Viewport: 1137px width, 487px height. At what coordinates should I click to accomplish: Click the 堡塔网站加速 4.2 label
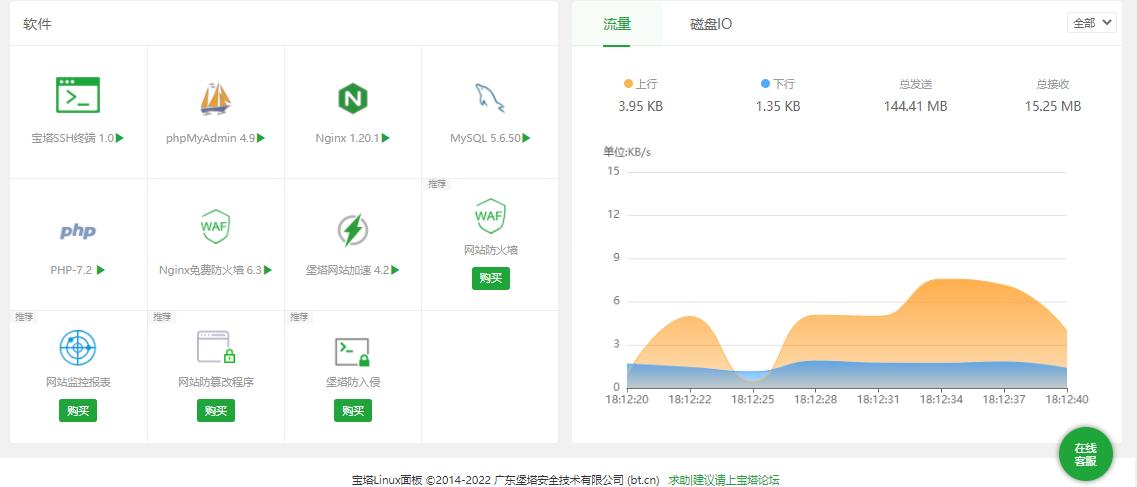pyautogui.click(x=347, y=270)
